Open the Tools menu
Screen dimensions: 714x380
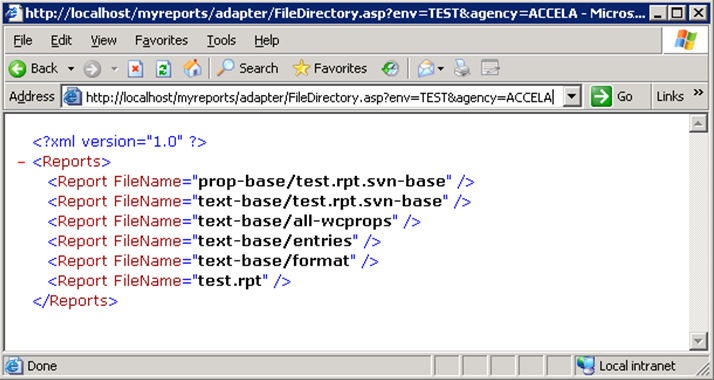pos(221,41)
